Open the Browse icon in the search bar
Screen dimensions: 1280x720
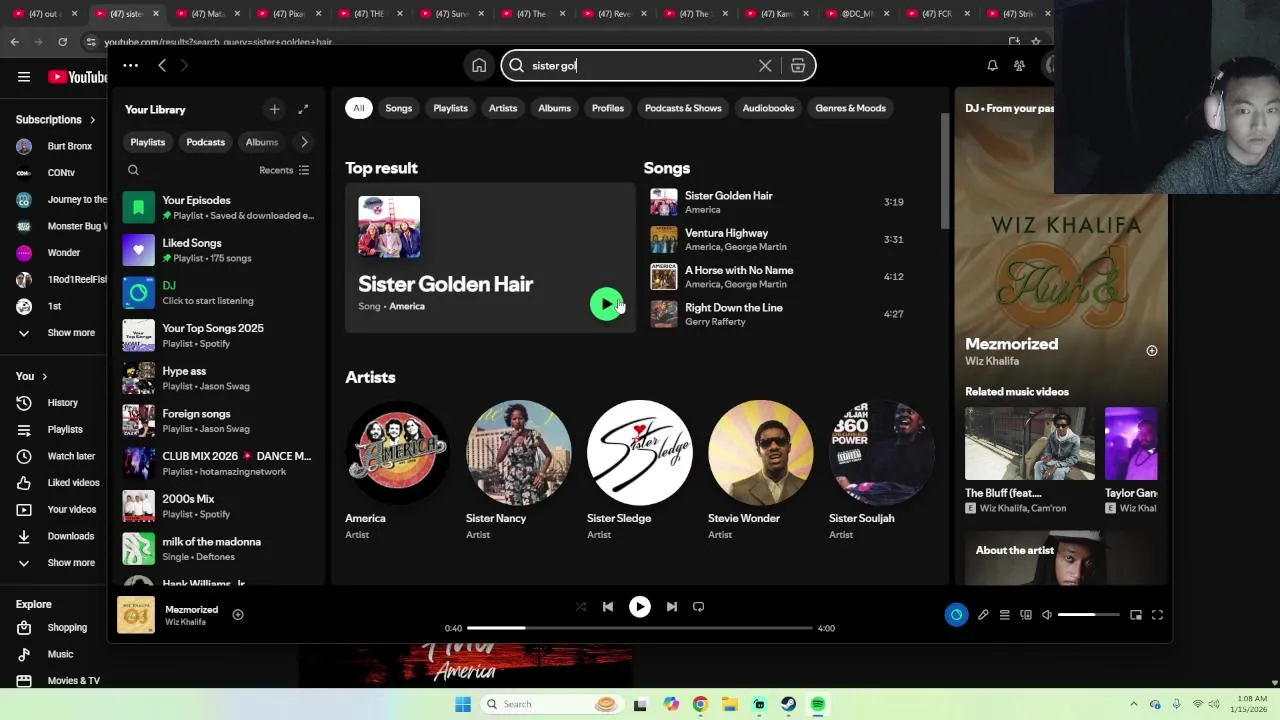[x=798, y=66]
